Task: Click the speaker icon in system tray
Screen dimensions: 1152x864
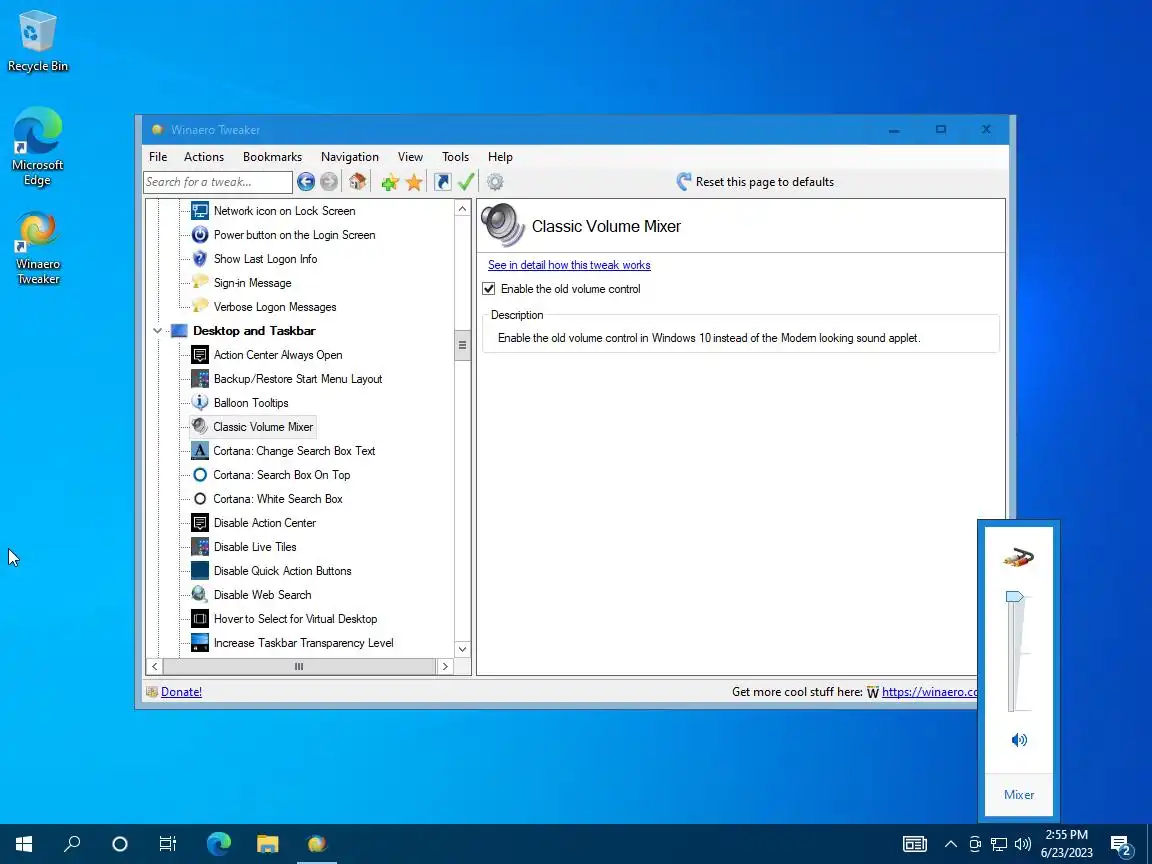Action: [x=1023, y=844]
